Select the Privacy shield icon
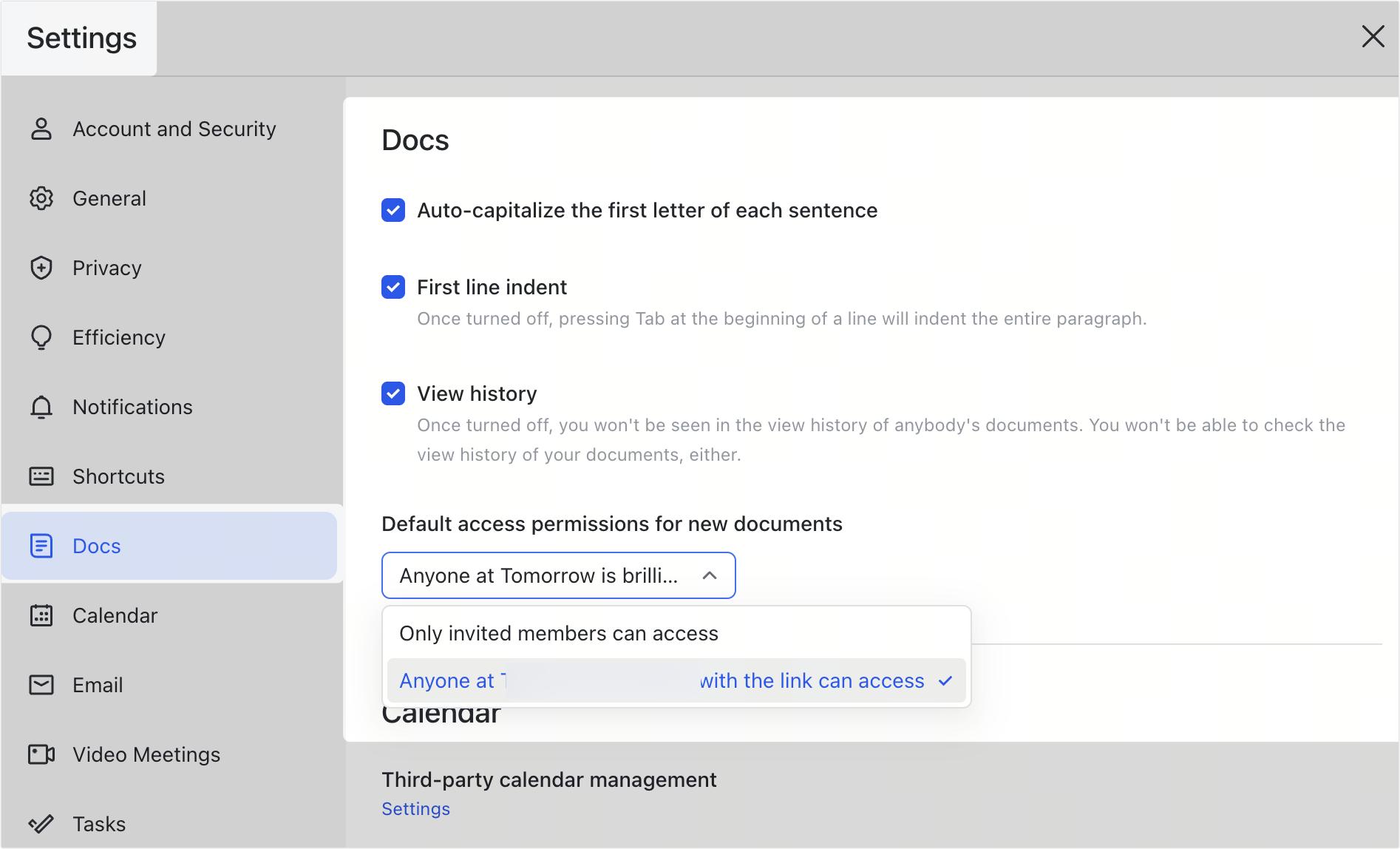This screenshot has height=849, width=1400. point(41,268)
